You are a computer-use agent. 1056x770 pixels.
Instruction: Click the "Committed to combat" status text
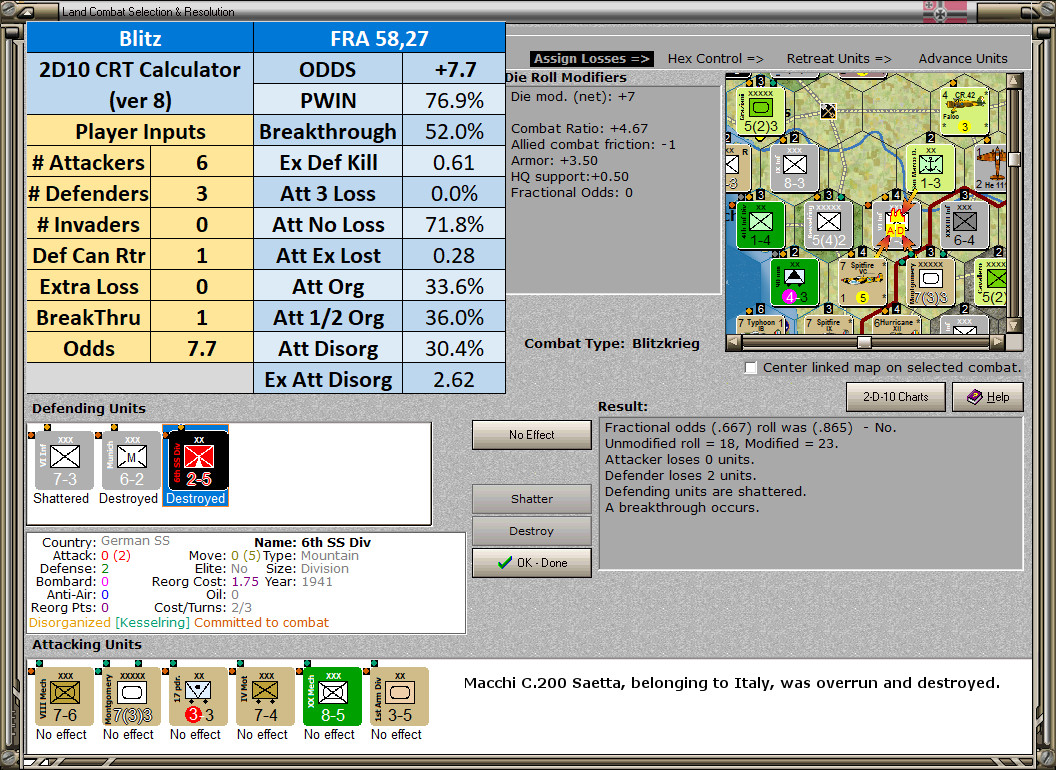coord(261,622)
